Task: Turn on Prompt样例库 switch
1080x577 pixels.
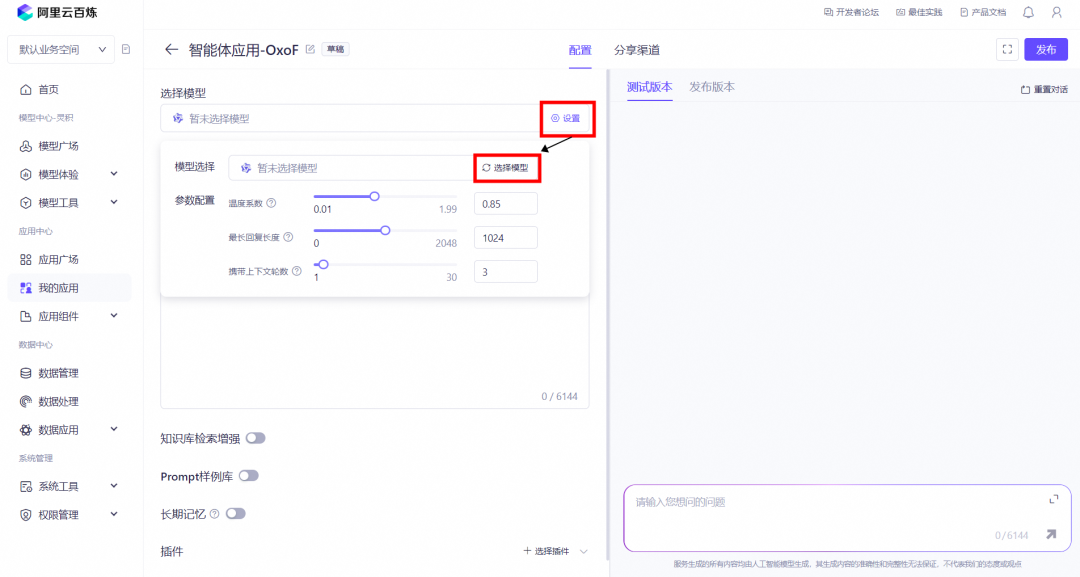Action: (248, 476)
